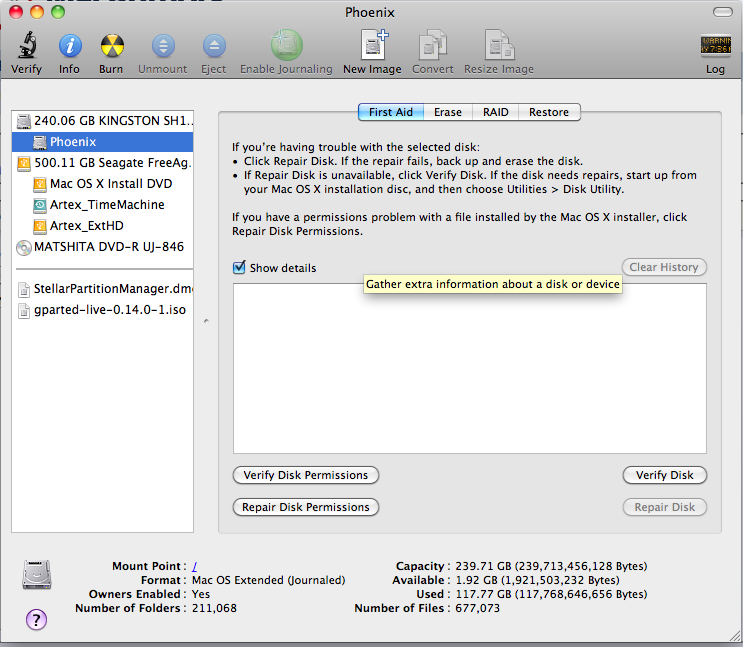The image size is (743, 647).
Task: Create a New Image from toolbar
Action: click(374, 44)
